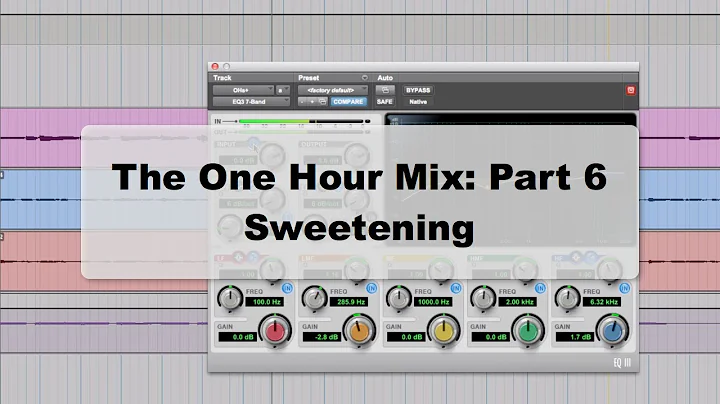Toggle the 285.9 Hz band IN button

[371, 288]
